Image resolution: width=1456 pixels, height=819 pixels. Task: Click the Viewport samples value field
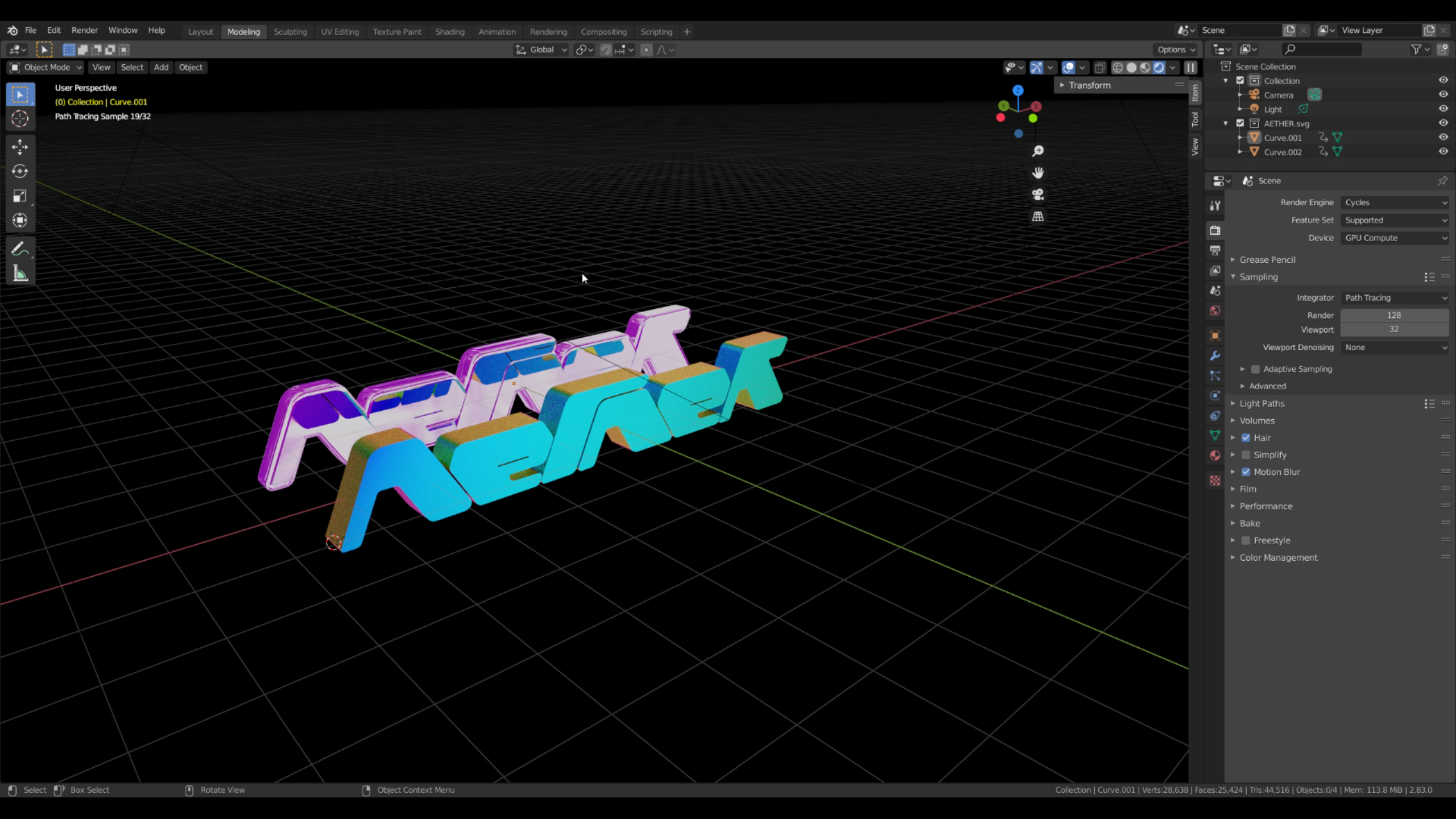pyautogui.click(x=1393, y=329)
